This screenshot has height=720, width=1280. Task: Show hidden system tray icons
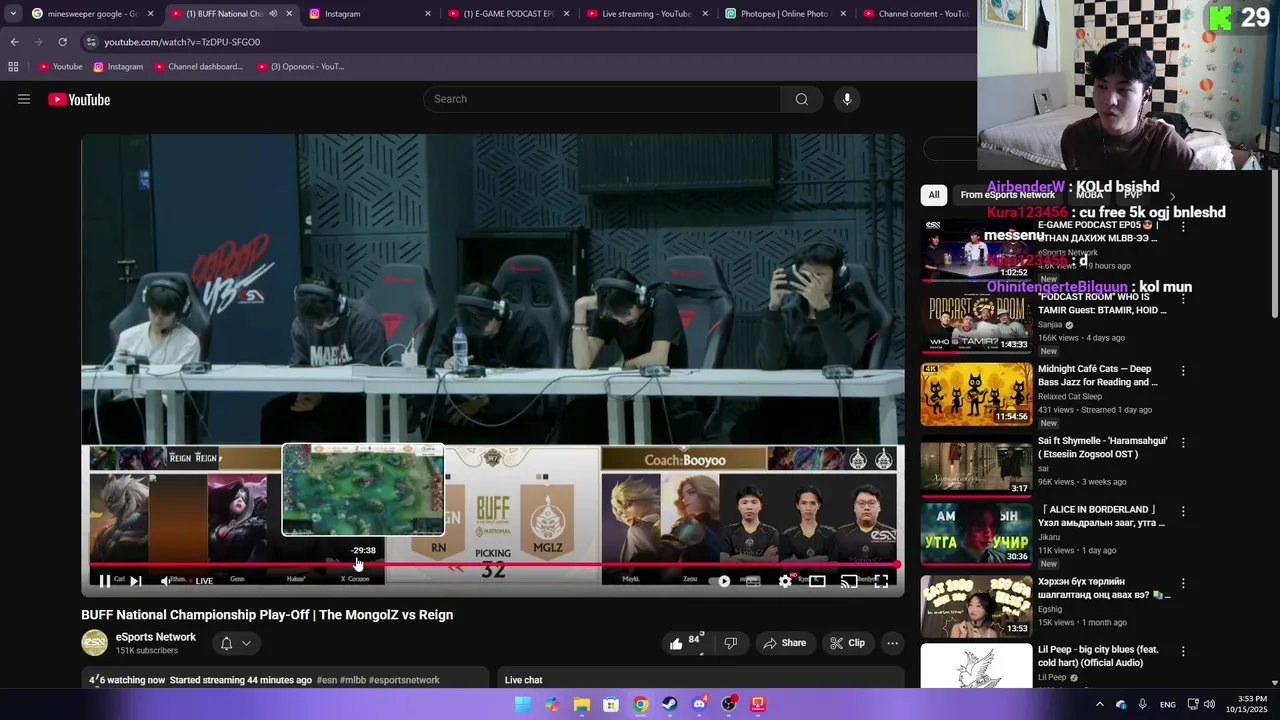(1099, 704)
